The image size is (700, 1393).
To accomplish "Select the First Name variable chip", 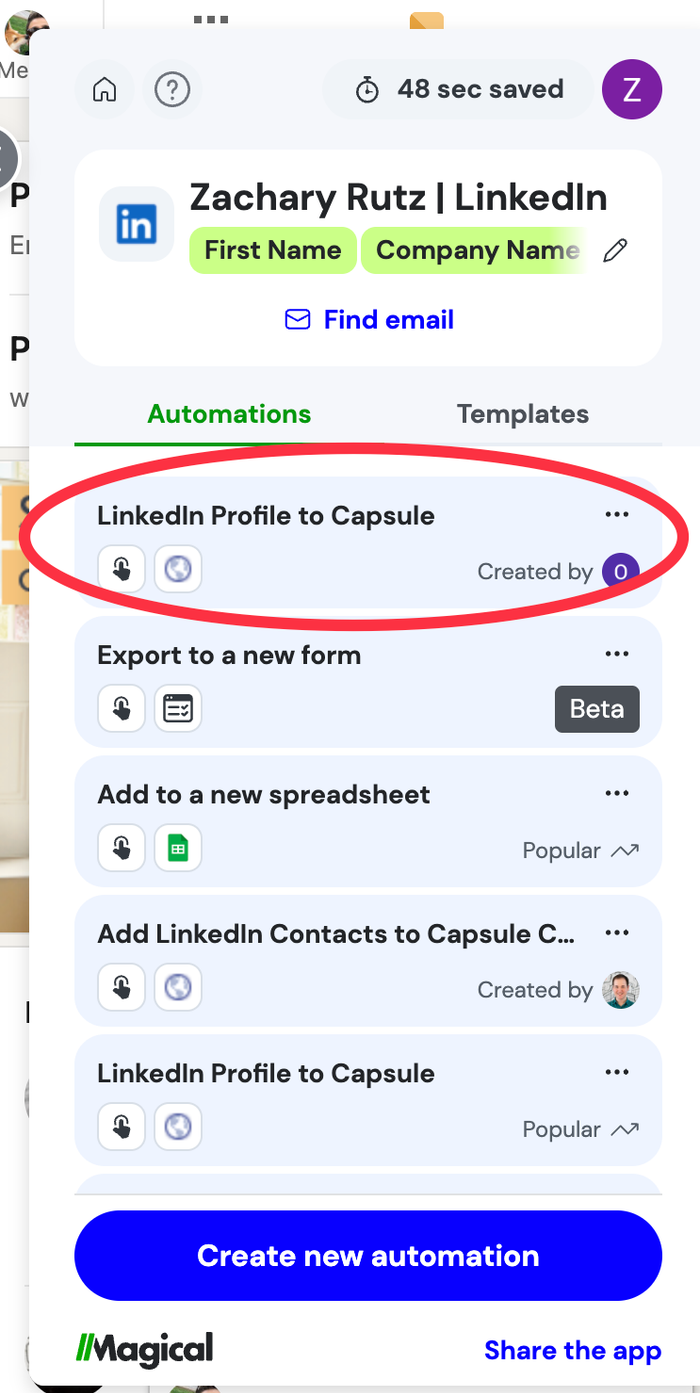I will click(x=272, y=250).
